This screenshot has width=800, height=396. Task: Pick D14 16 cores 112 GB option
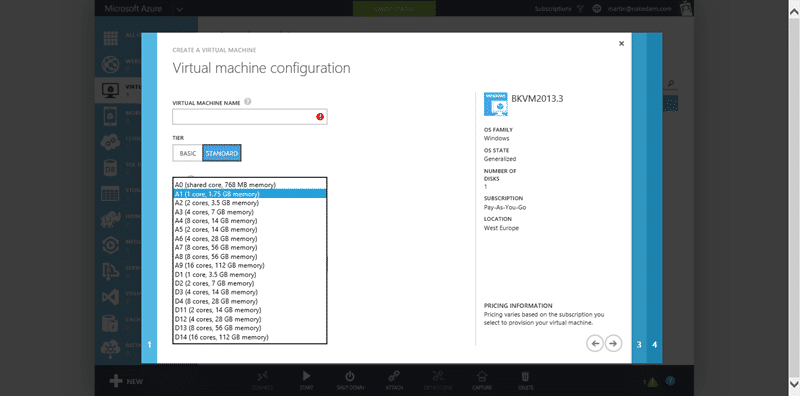pyautogui.click(x=249, y=337)
